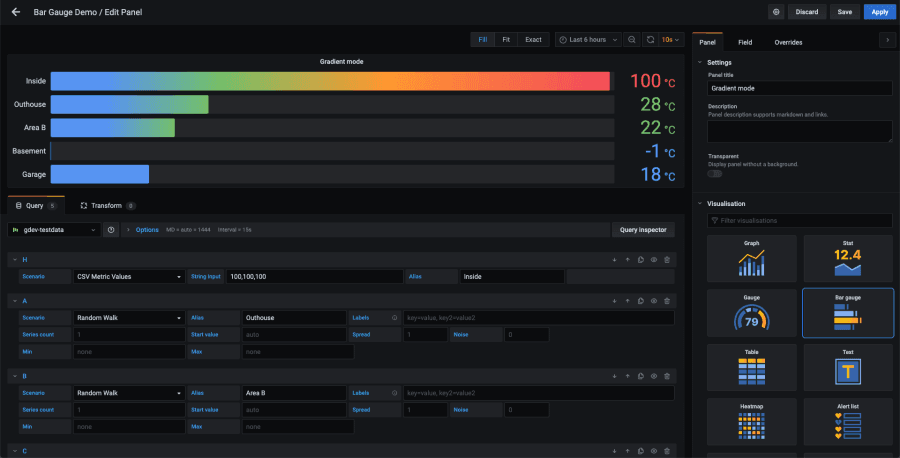Hide query H with the eye icon
900x458 pixels.
(654, 259)
